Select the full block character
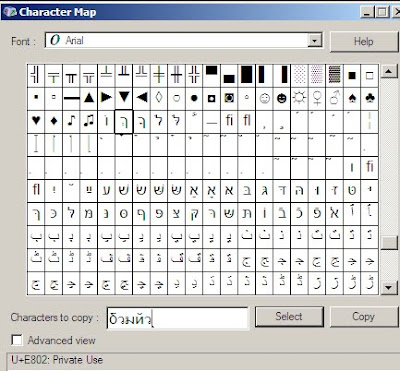400x371 pixels. click(247, 75)
